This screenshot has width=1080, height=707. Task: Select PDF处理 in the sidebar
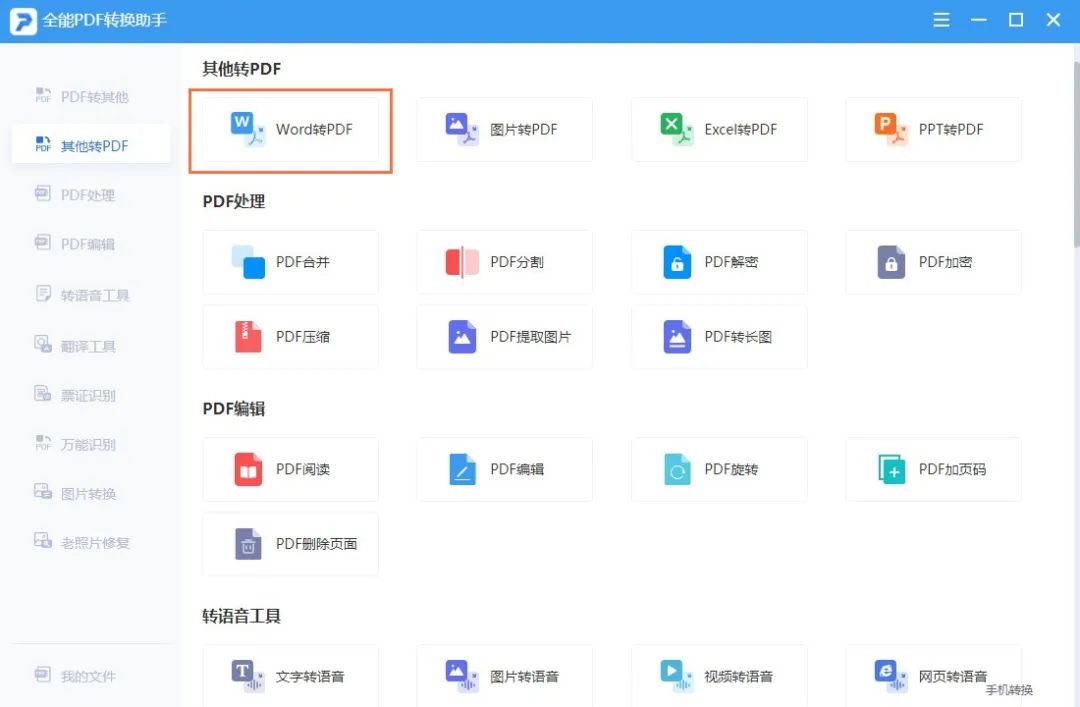(91, 195)
